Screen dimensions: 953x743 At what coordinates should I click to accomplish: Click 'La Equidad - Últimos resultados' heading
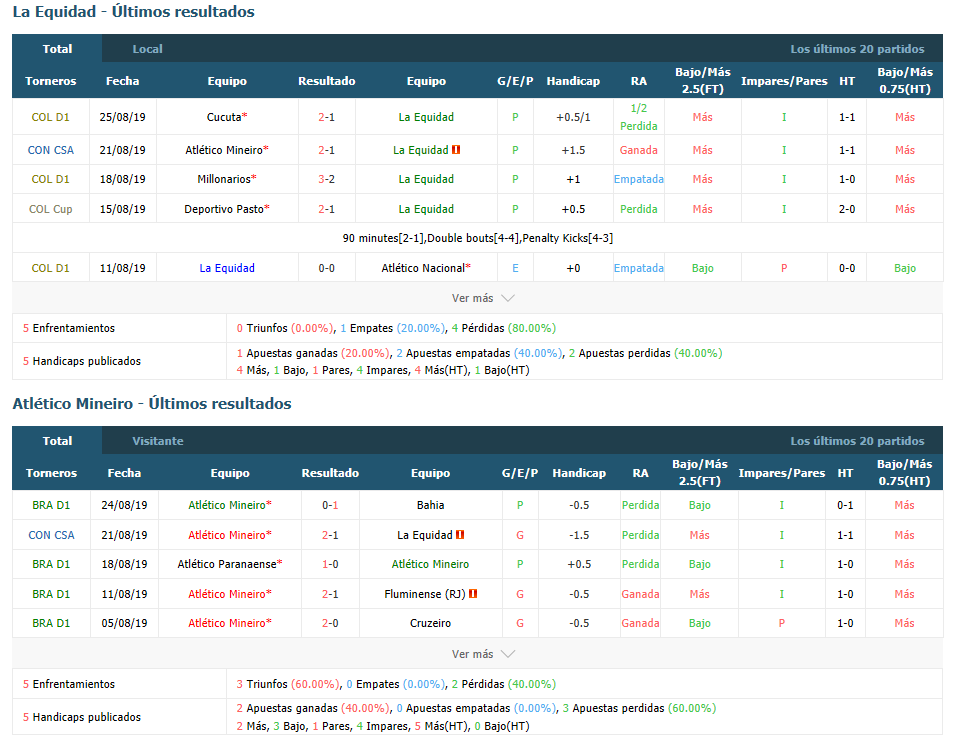pyautogui.click(x=133, y=12)
